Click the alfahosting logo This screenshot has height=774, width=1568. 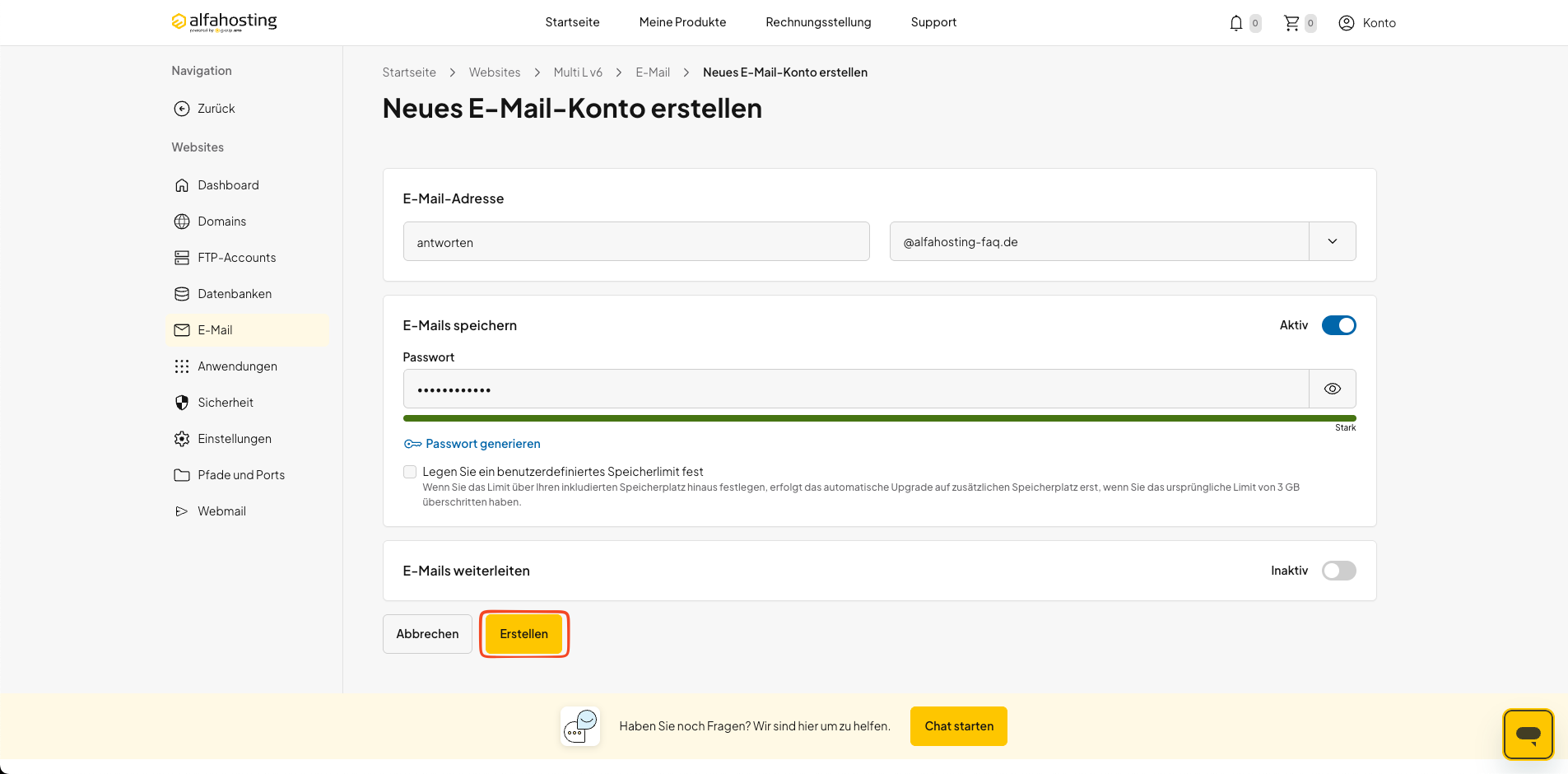click(x=224, y=21)
